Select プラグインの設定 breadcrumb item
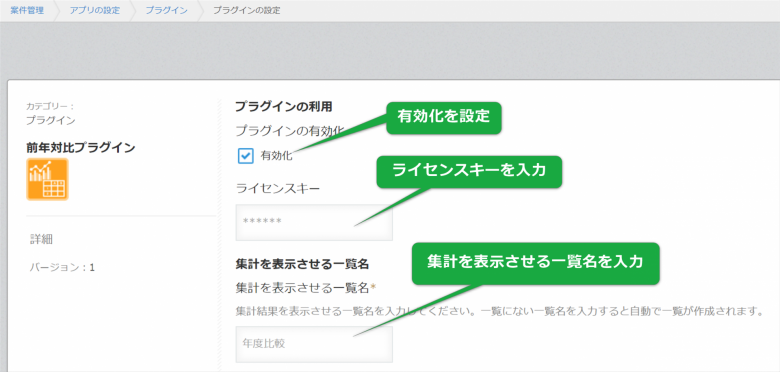 click(246, 10)
